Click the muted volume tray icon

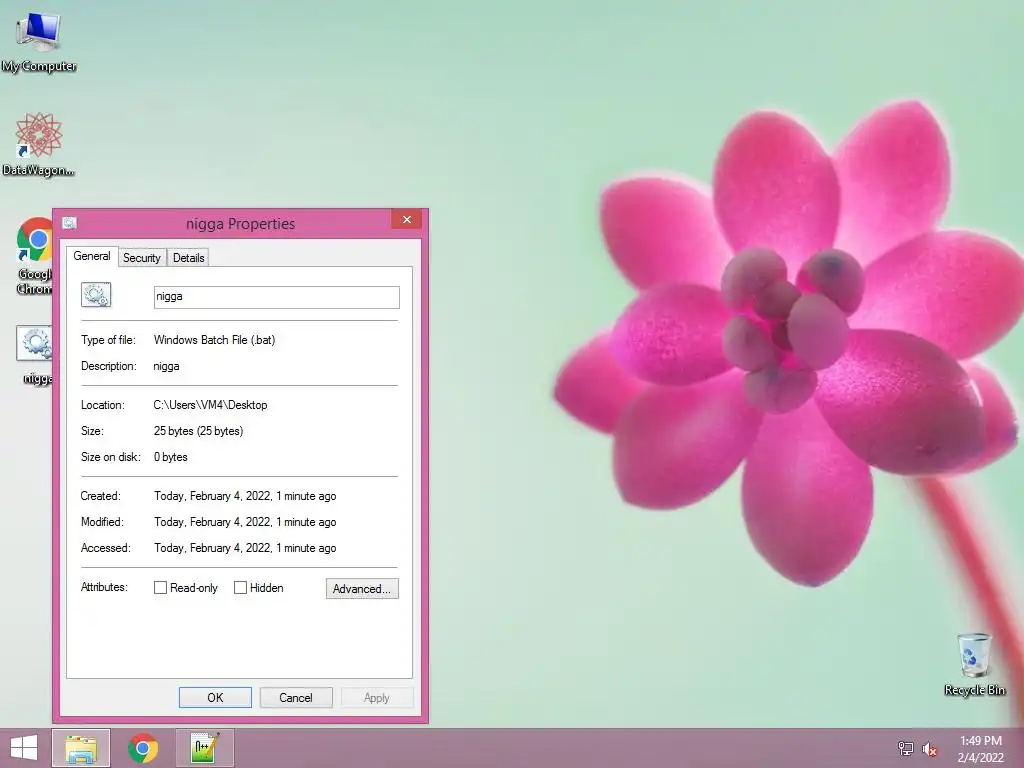coord(930,748)
